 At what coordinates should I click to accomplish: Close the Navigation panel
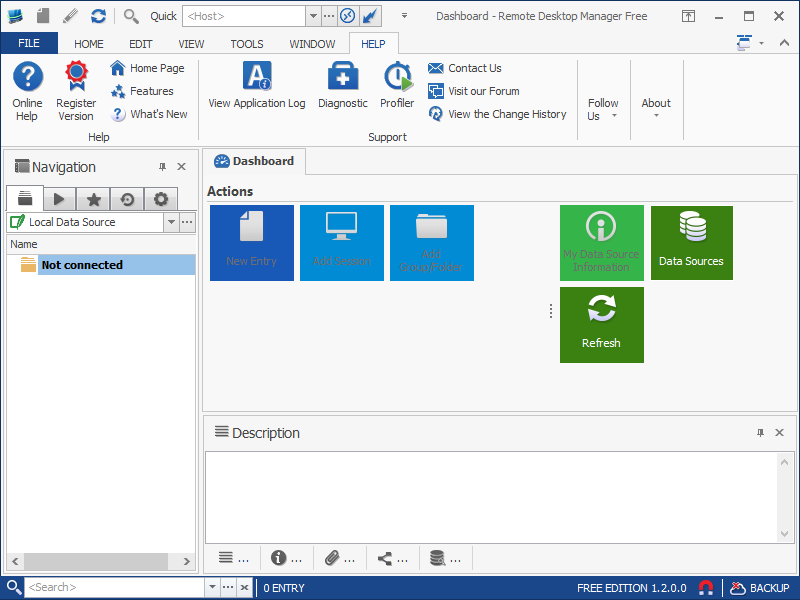181,167
